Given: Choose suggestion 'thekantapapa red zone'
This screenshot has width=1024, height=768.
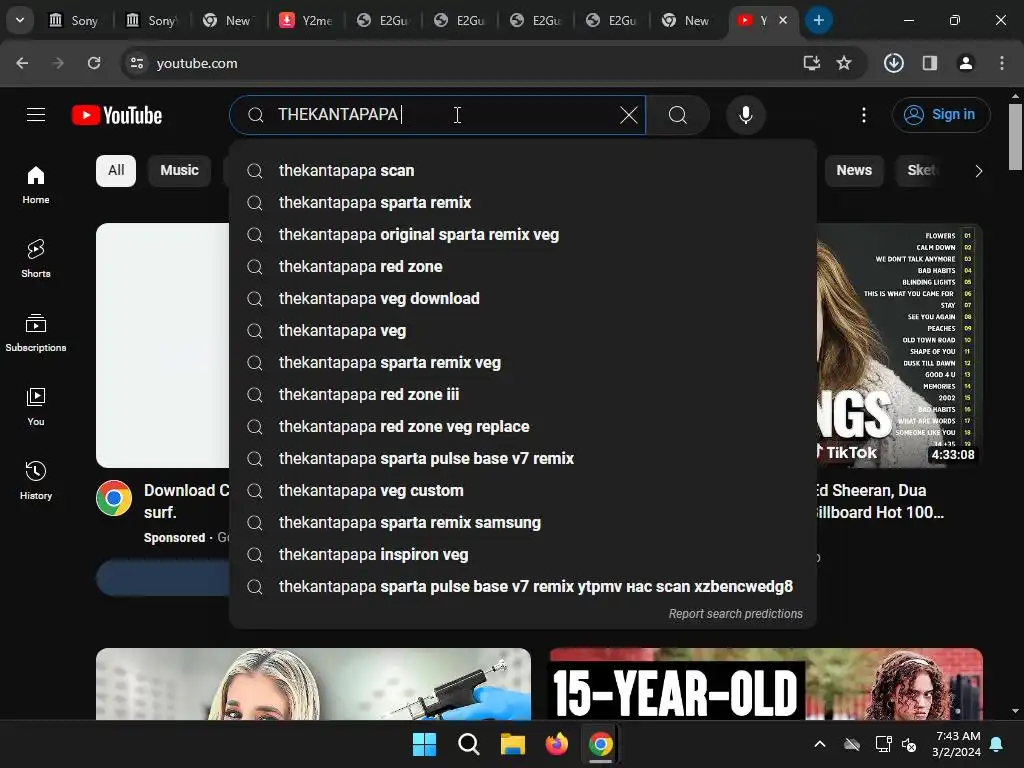Looking at the screenshot, I should tap(522, 266).
